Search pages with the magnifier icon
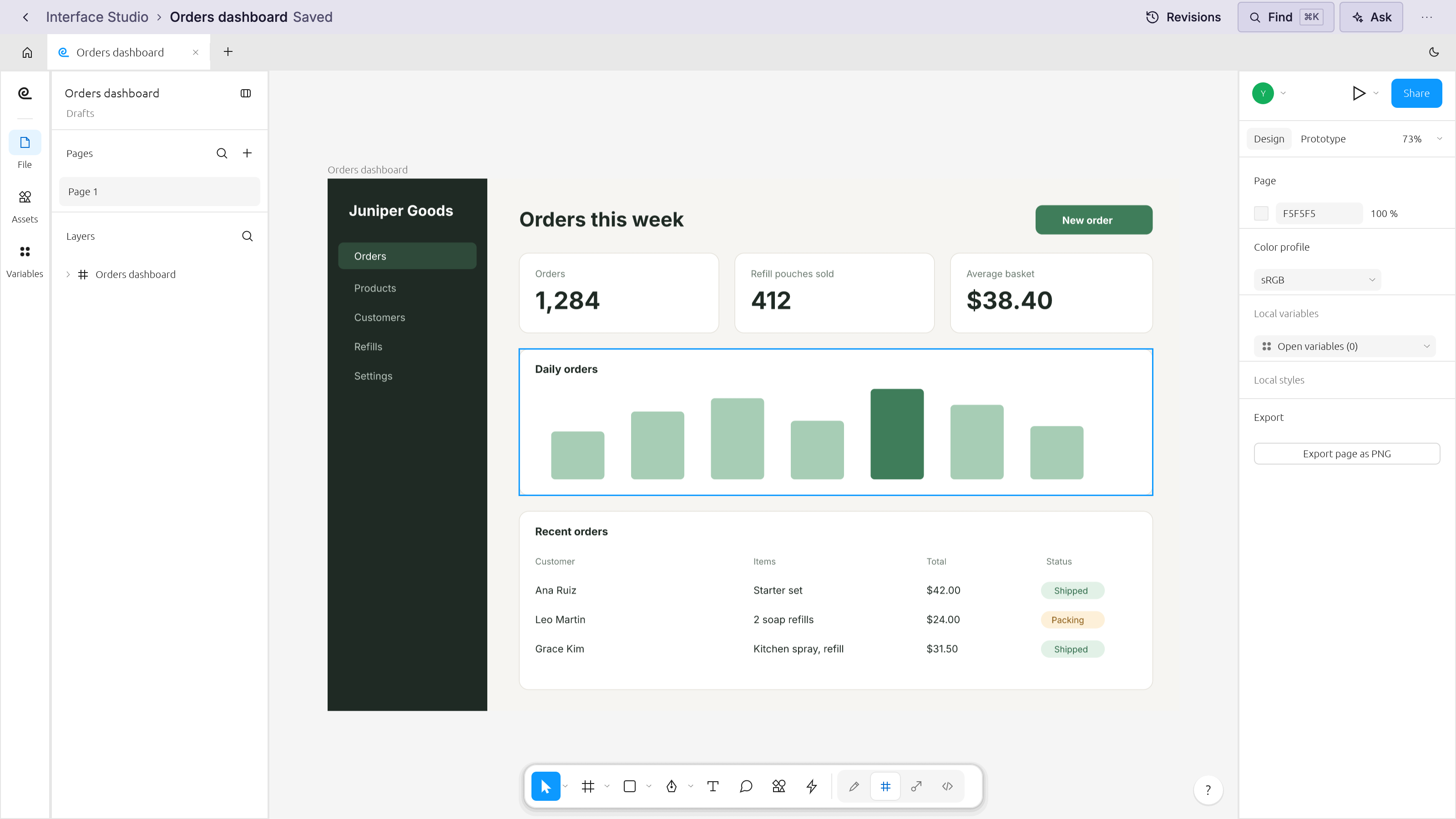This screenshot has width=1456, height=819. (x=222, y=153)
